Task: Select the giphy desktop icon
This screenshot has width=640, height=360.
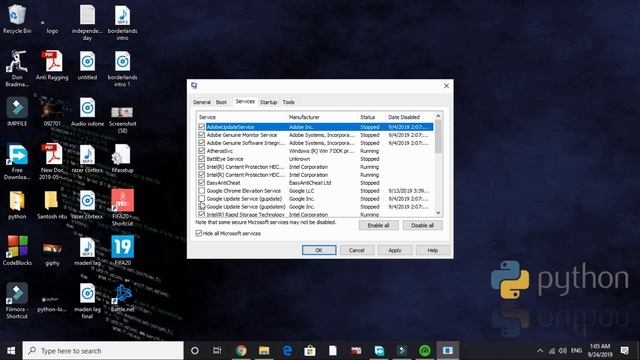Action: point(52,253)
